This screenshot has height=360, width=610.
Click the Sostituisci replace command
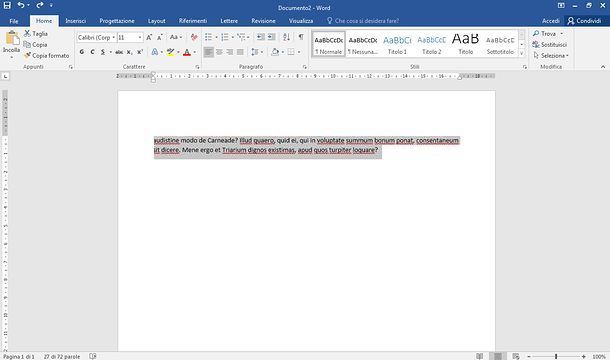click(550, 45)
